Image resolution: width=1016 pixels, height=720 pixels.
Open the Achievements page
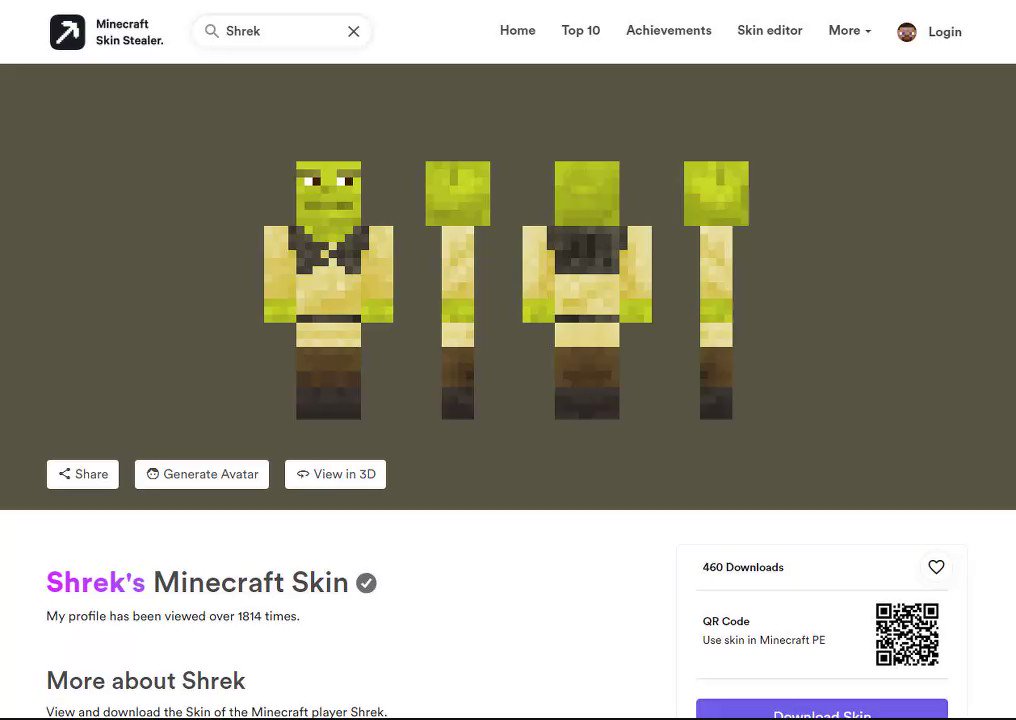(x=669, y=30)
